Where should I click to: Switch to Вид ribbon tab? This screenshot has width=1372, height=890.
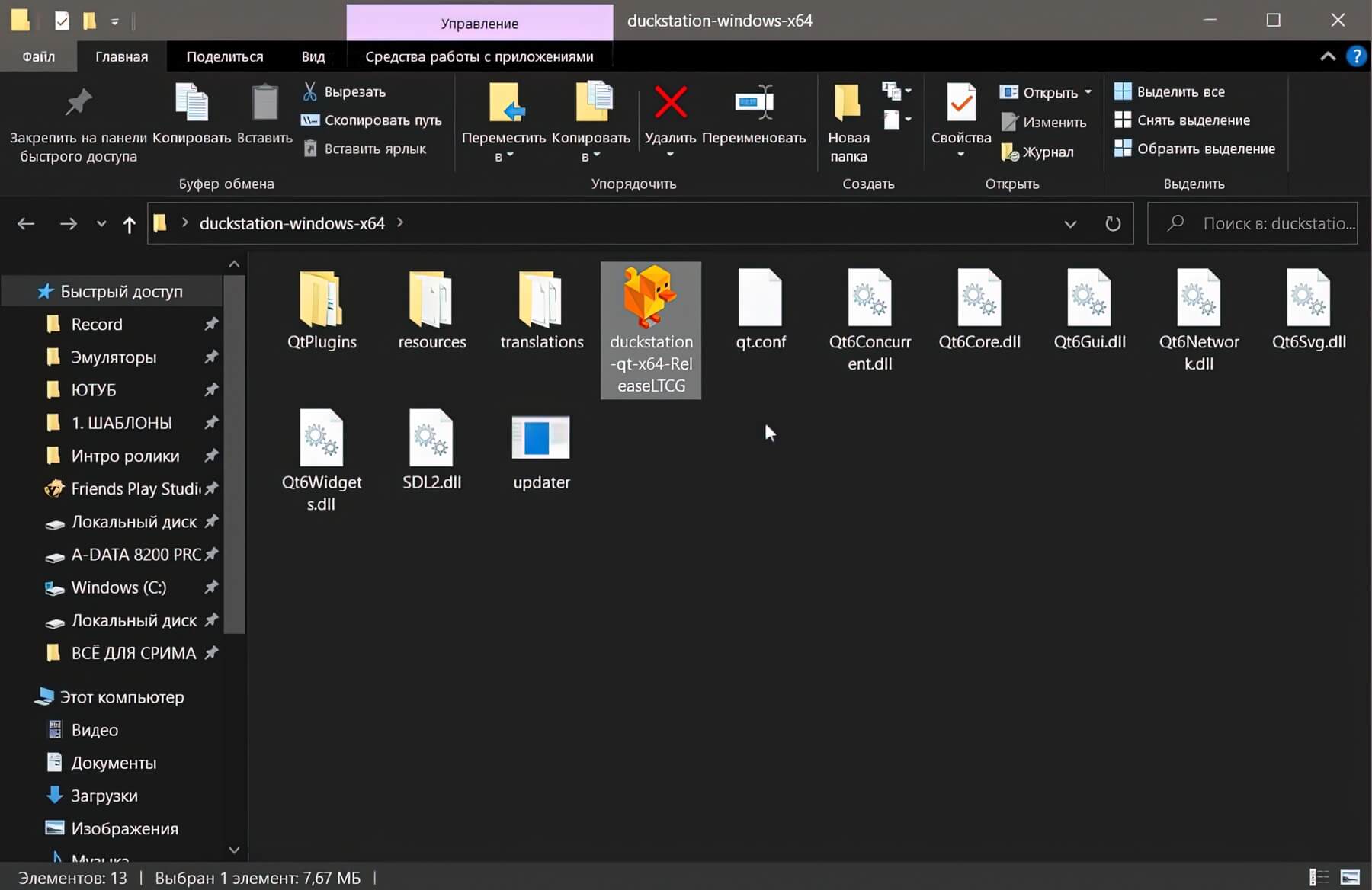[313, 56]
